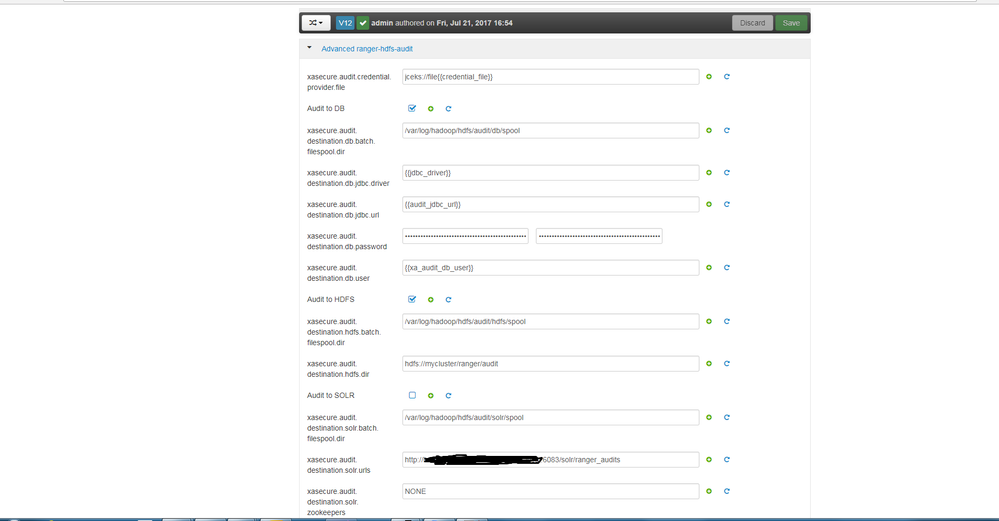Screen dimensions: 999x521
Task: Click green override icon for db.jdbc.driver
Action: [x=708, y=173]
